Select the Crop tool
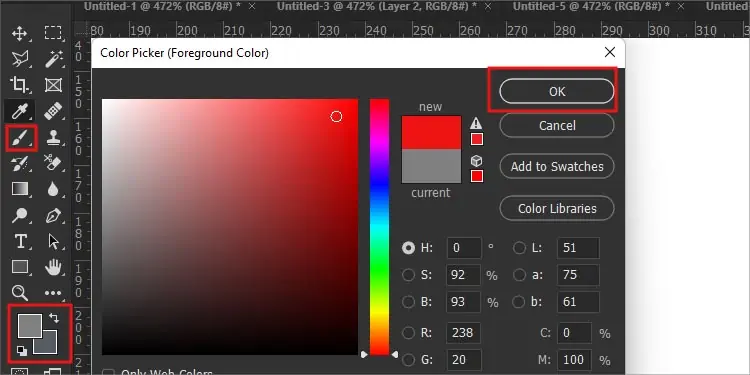The width and height of the screenshot is (750, 375). 20,85
